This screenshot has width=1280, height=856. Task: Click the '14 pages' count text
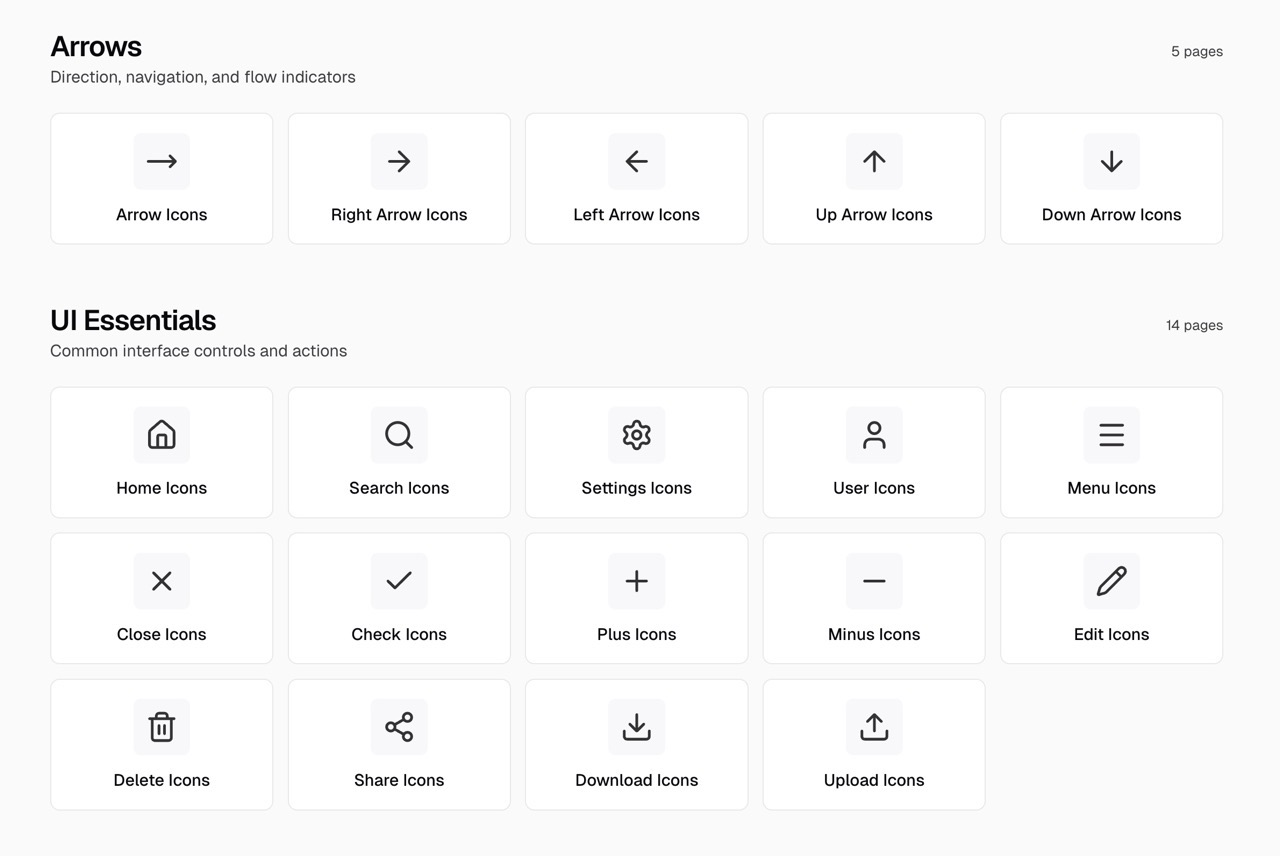pyautogui.click(x=1194, y=326)
